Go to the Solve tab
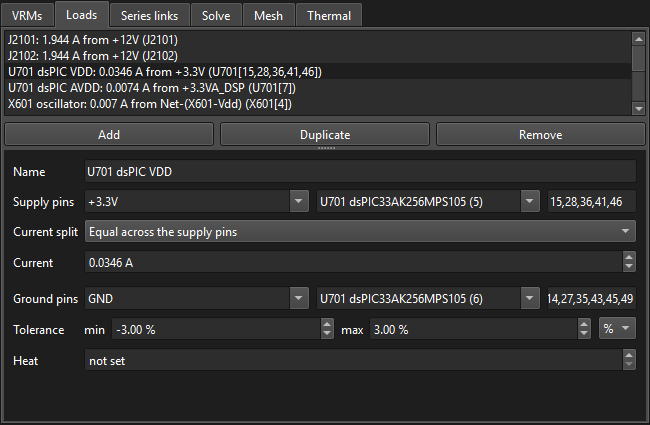The image size is (650, 425). point(216,16)
